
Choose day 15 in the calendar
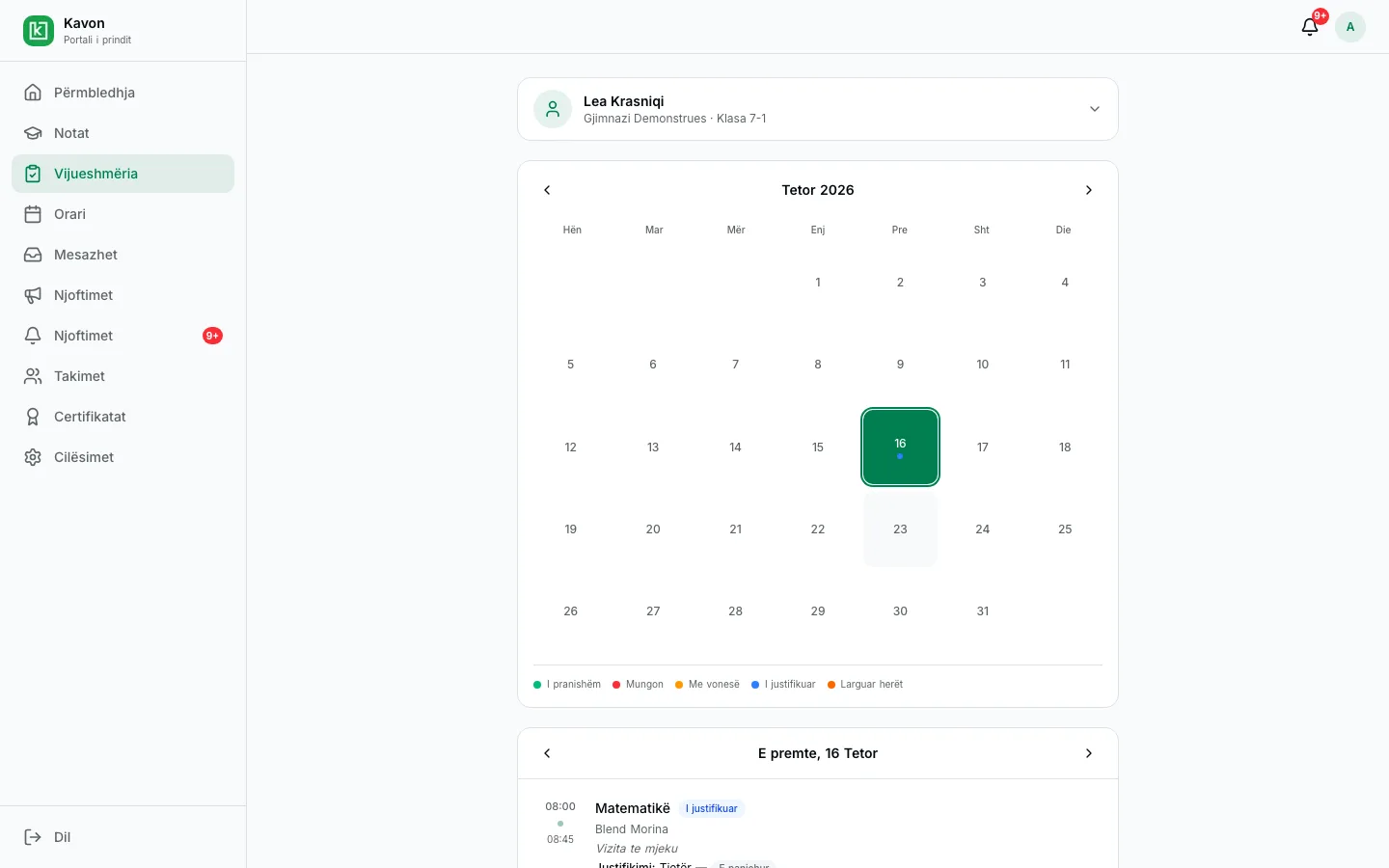tap(818, 447)
